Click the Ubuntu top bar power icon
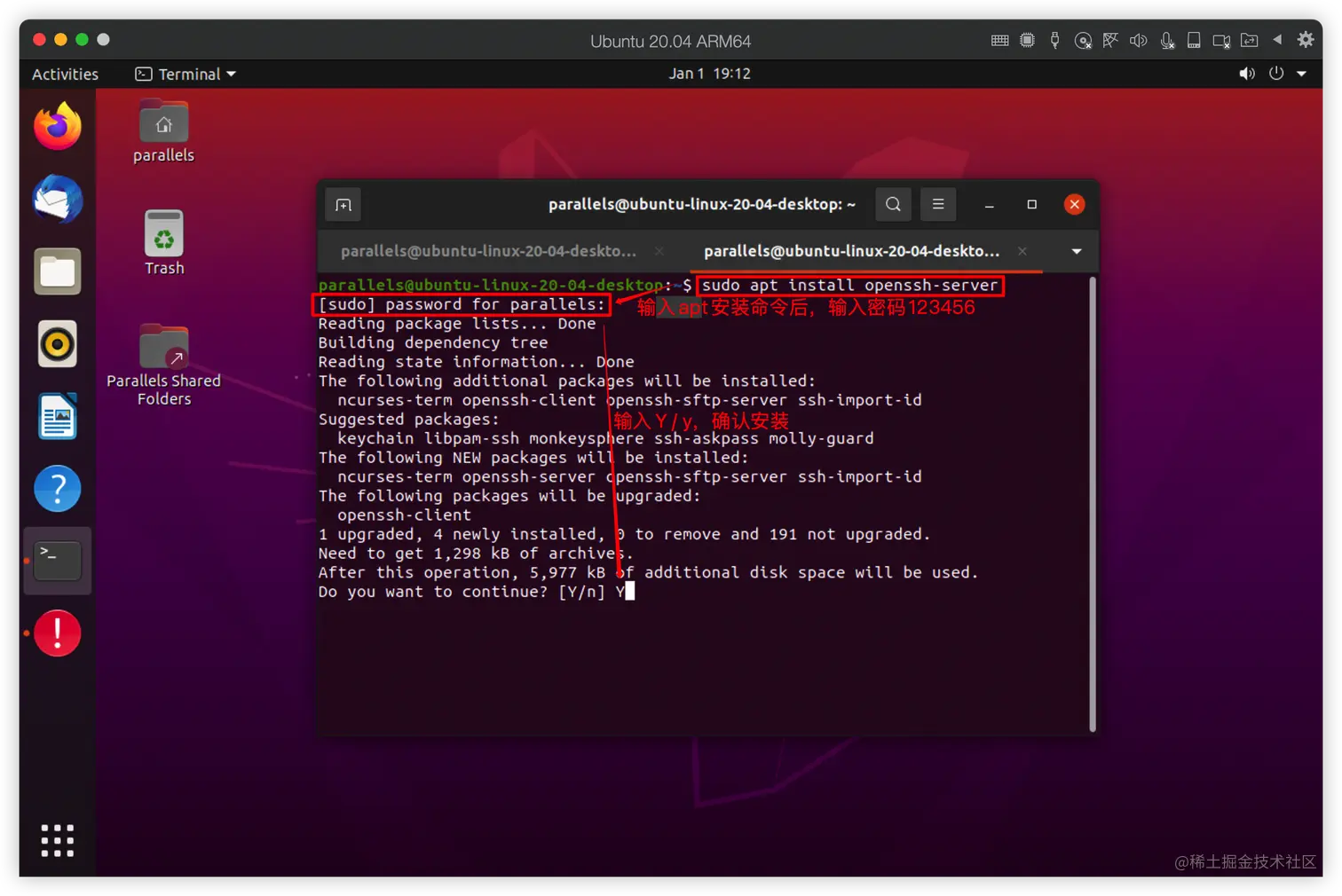 (x=1276, y=74)
